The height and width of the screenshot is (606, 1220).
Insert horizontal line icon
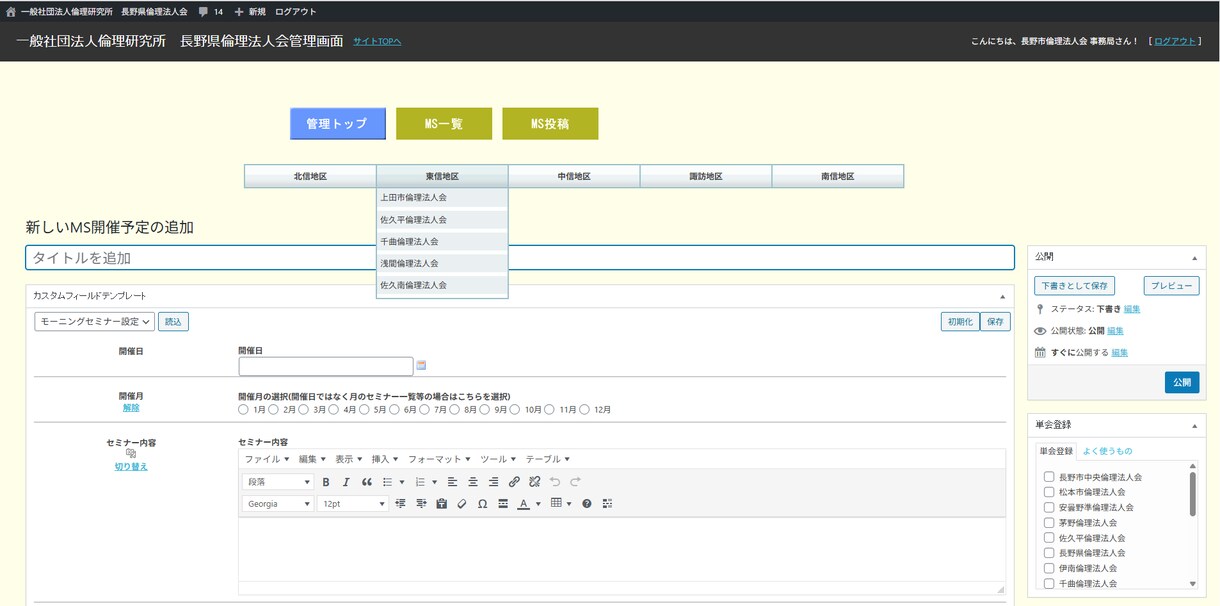pos(503,504)
